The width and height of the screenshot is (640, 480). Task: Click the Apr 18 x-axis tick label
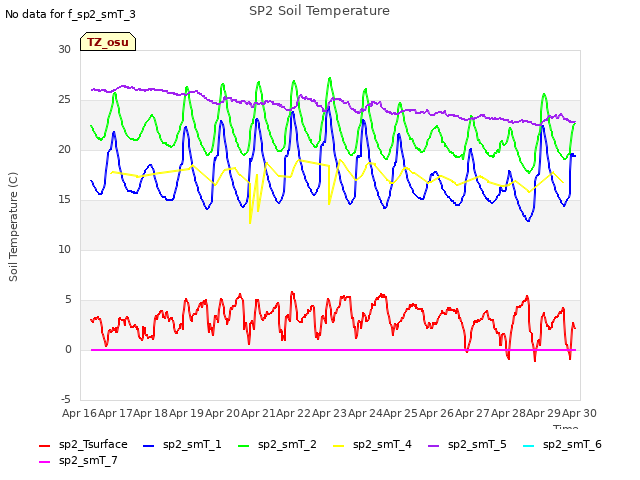click(x=151, y=413)
